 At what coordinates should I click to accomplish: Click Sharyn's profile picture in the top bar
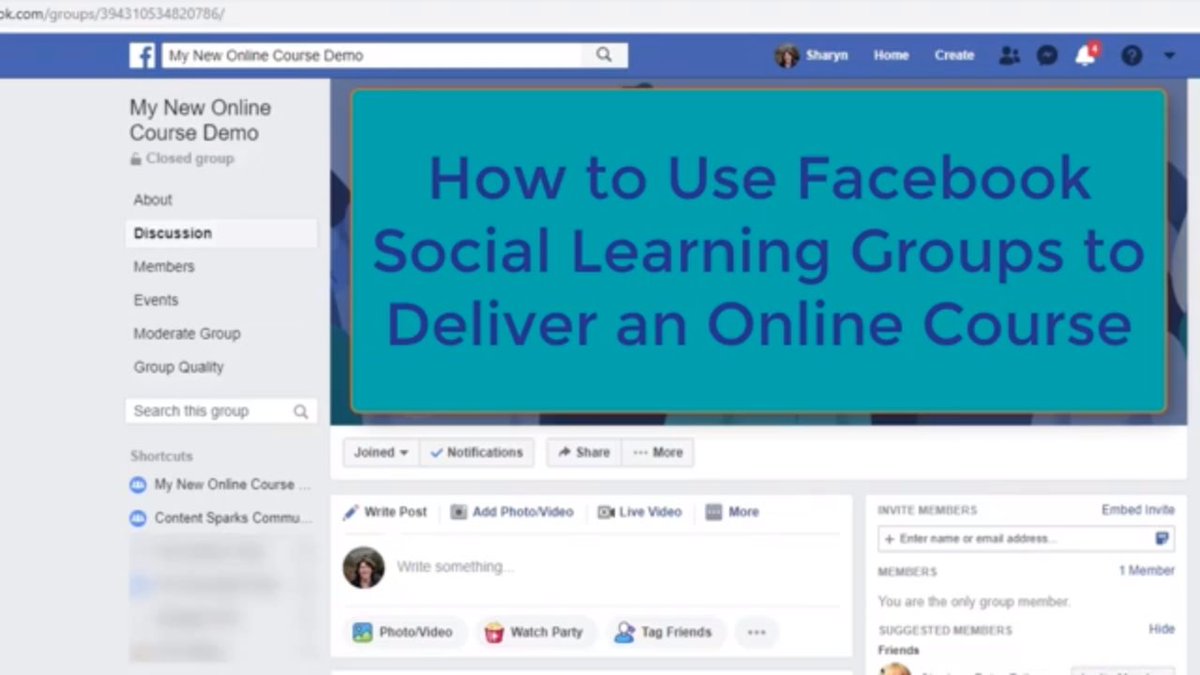(x=787, y=56)
